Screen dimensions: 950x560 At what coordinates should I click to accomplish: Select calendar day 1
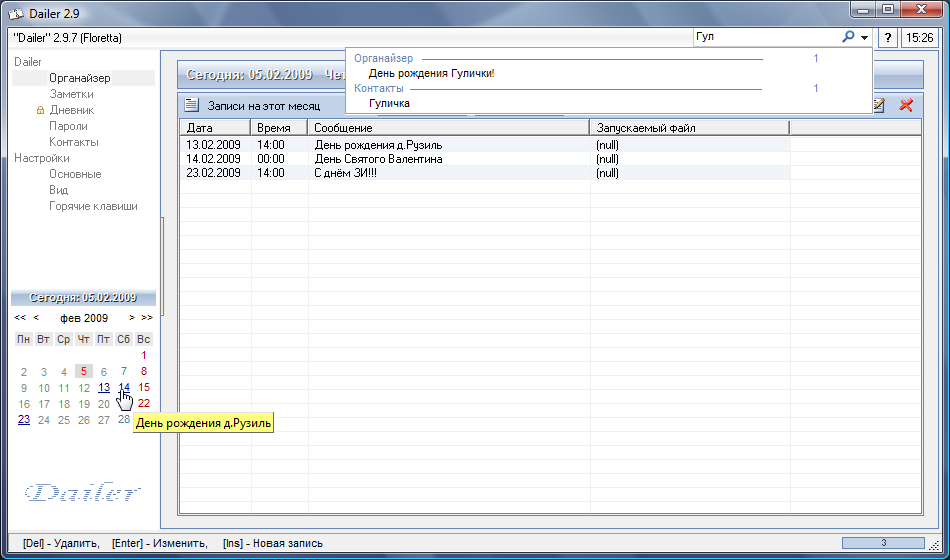[x=144, y=355]
